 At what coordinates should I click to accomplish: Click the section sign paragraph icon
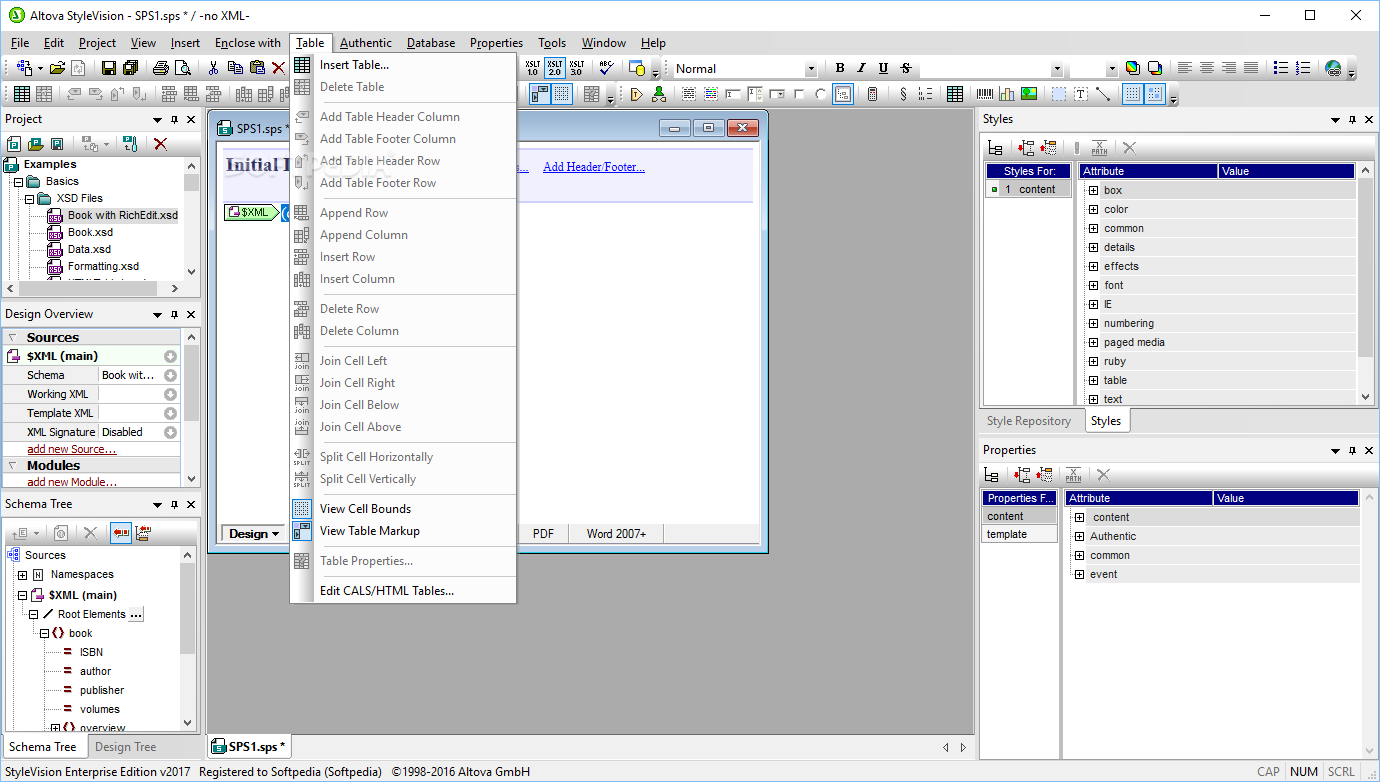pos(903,94)
